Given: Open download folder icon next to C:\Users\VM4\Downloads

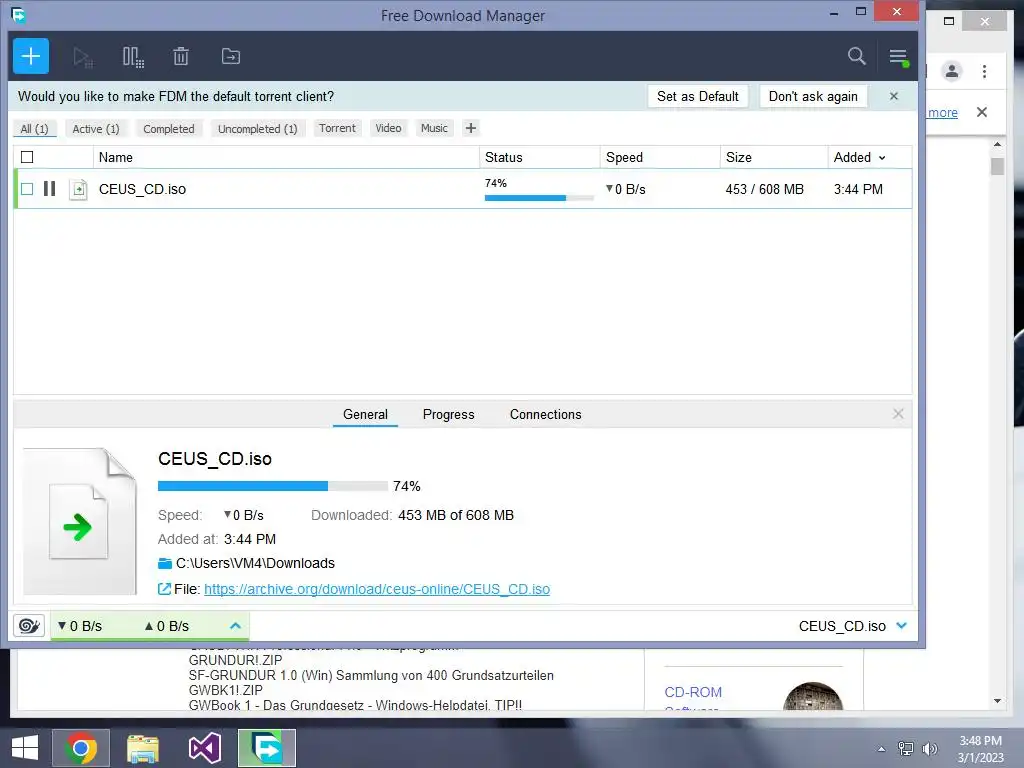Looking at the screenshot, I should coord(165,564).
